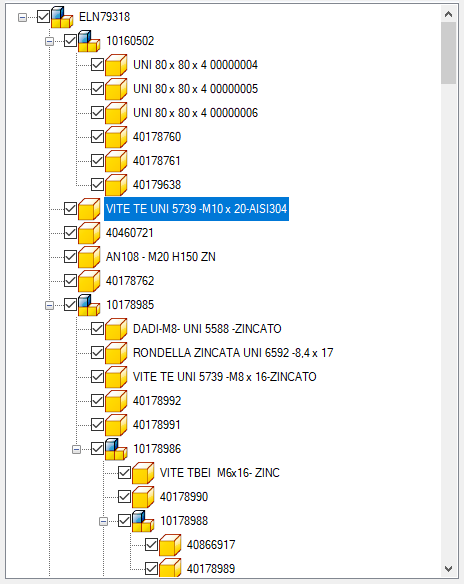Select the 40179638 part label
The image size is (464, 584).
coord(157,185)
